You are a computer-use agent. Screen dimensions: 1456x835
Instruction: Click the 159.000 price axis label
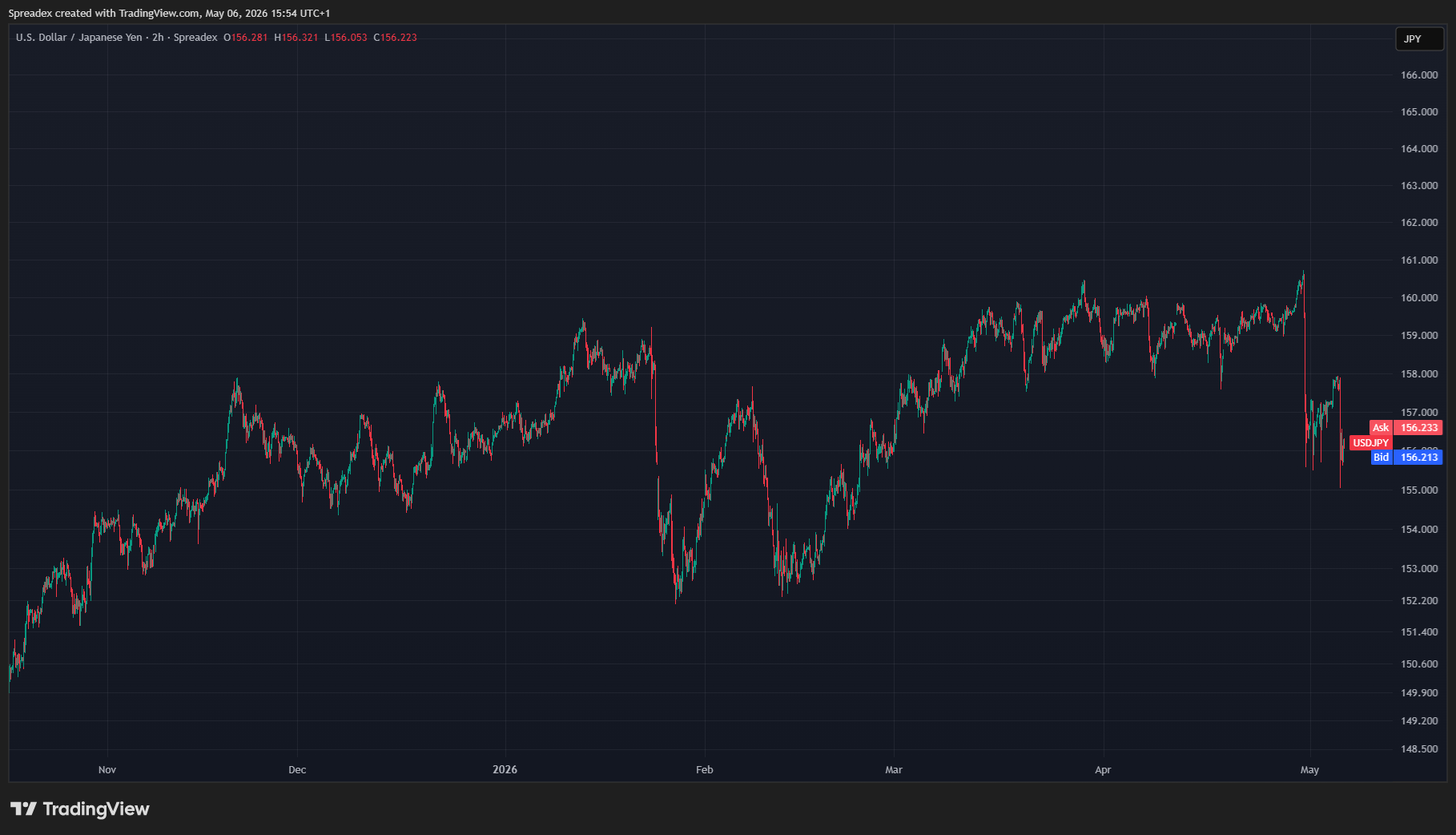tap(1419, 336)
